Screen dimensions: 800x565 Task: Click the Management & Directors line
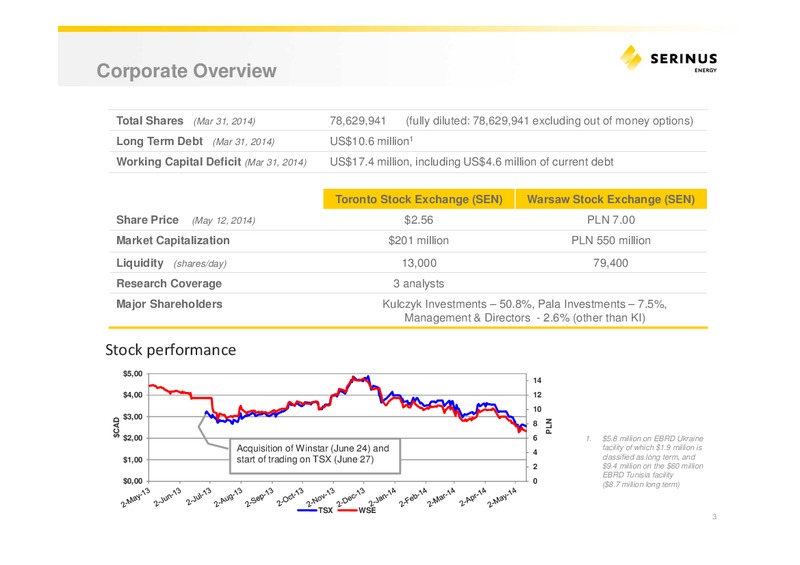(524, 318)
